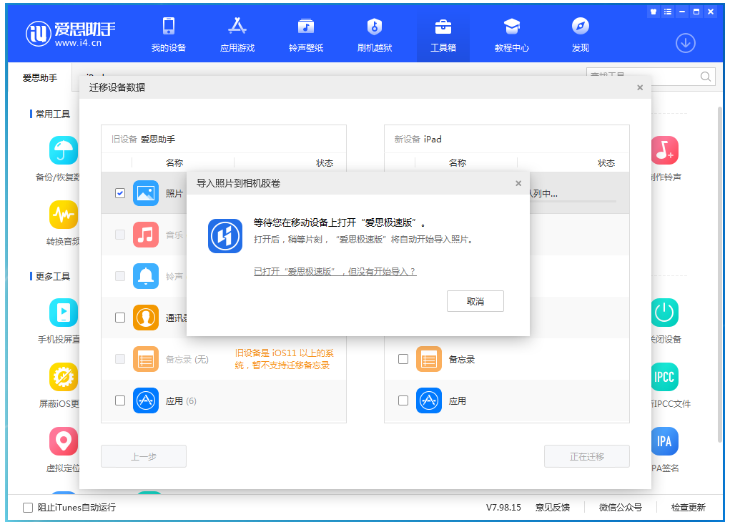Viewport: 735px width, 525px height.
Task: Click the V7.98.15 version text
Action: 503,507
